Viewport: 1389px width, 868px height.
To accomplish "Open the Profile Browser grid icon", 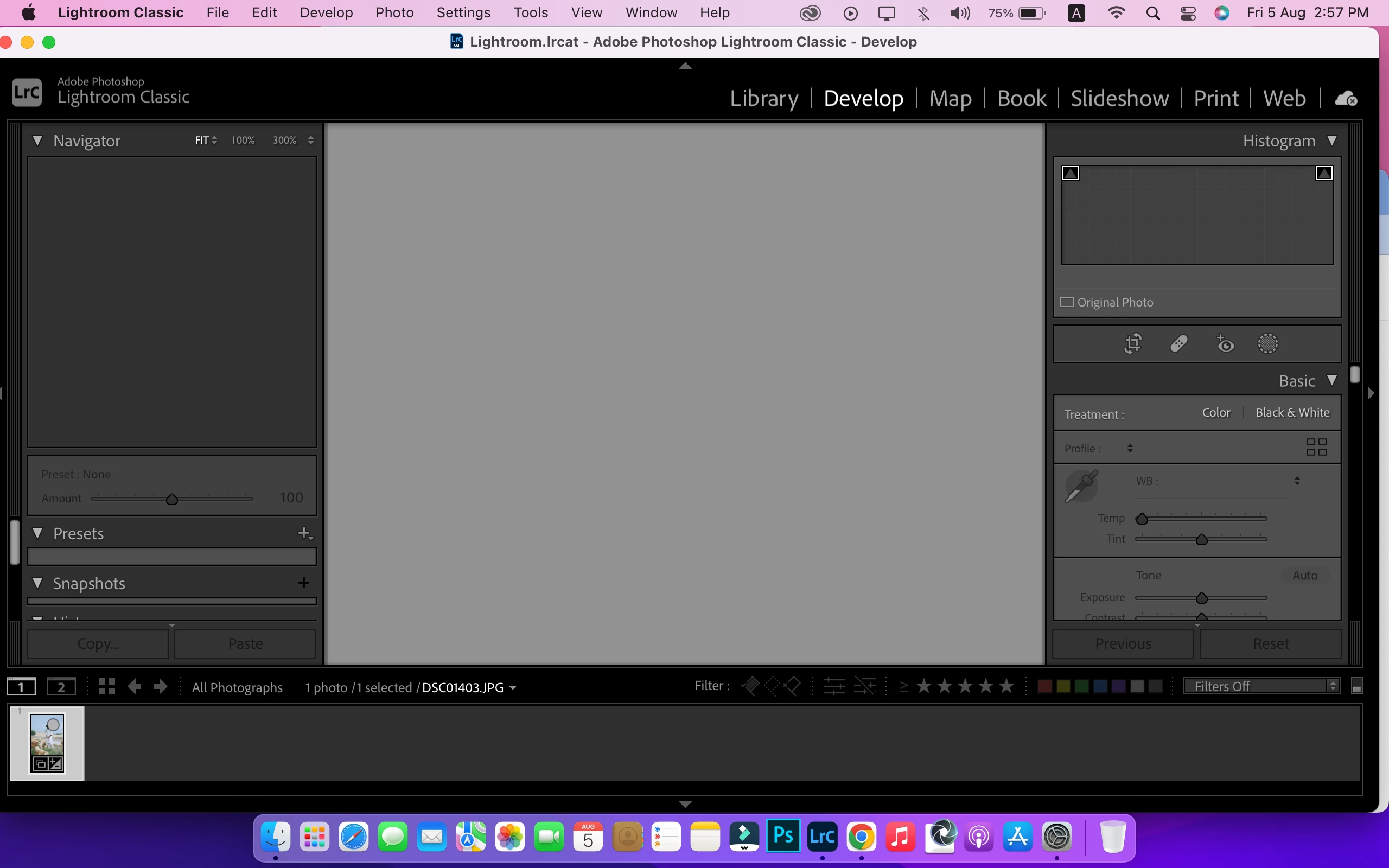I will click(1316, 447).
